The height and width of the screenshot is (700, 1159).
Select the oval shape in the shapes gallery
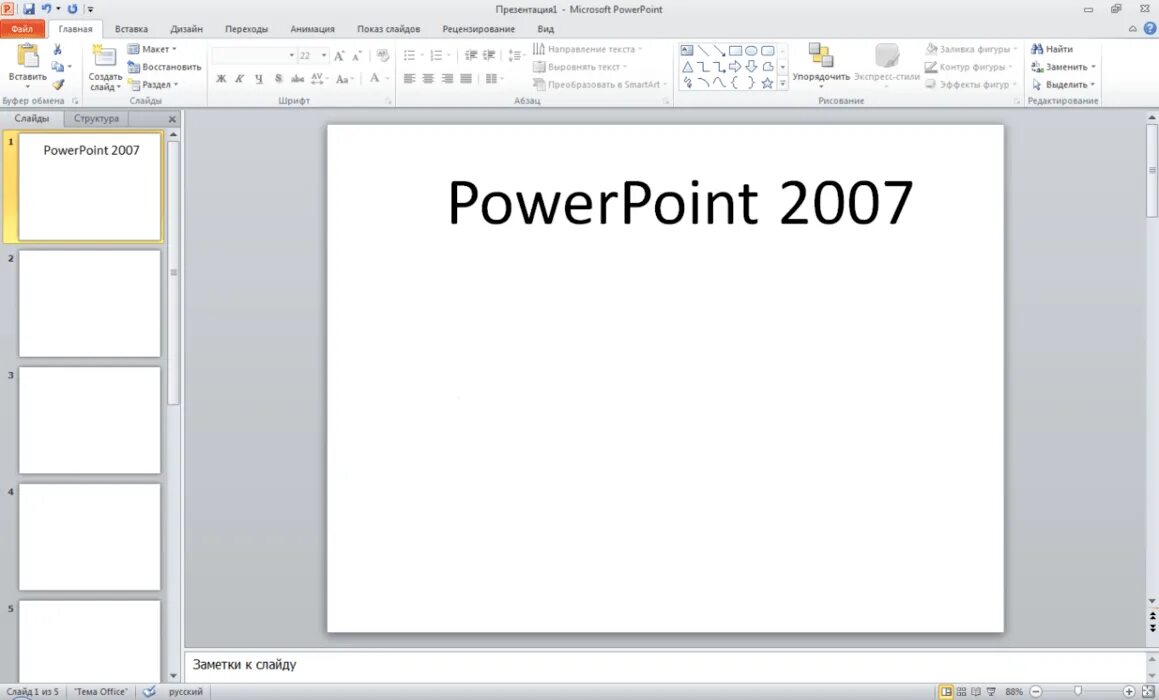pos(751,51)
